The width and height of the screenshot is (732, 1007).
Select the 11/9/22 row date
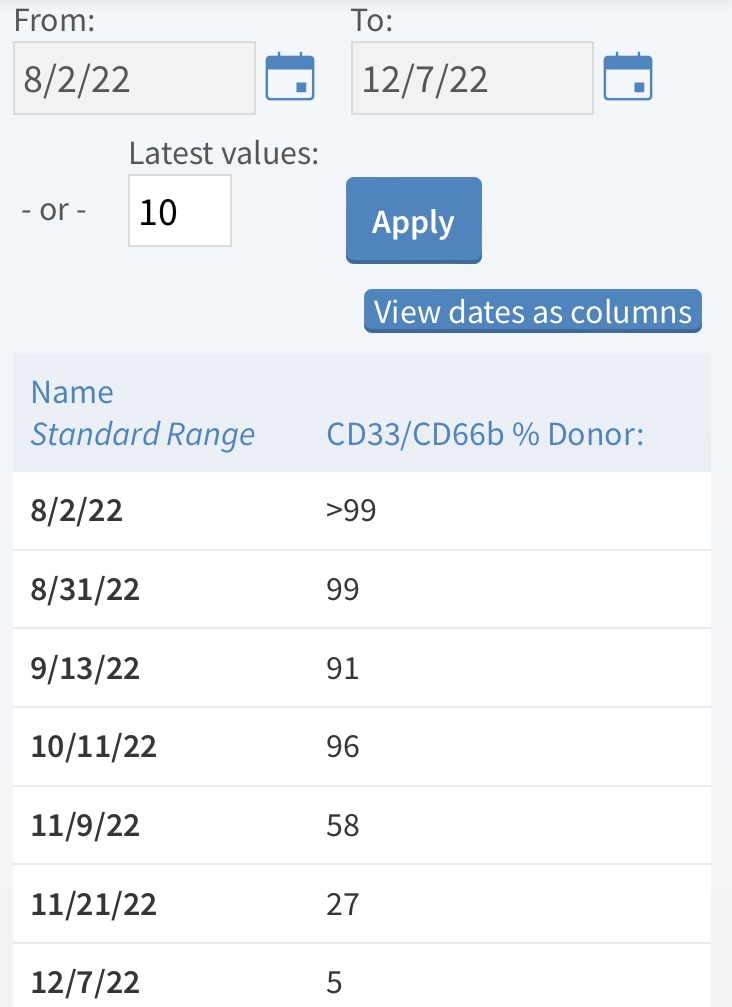(85, 826)
